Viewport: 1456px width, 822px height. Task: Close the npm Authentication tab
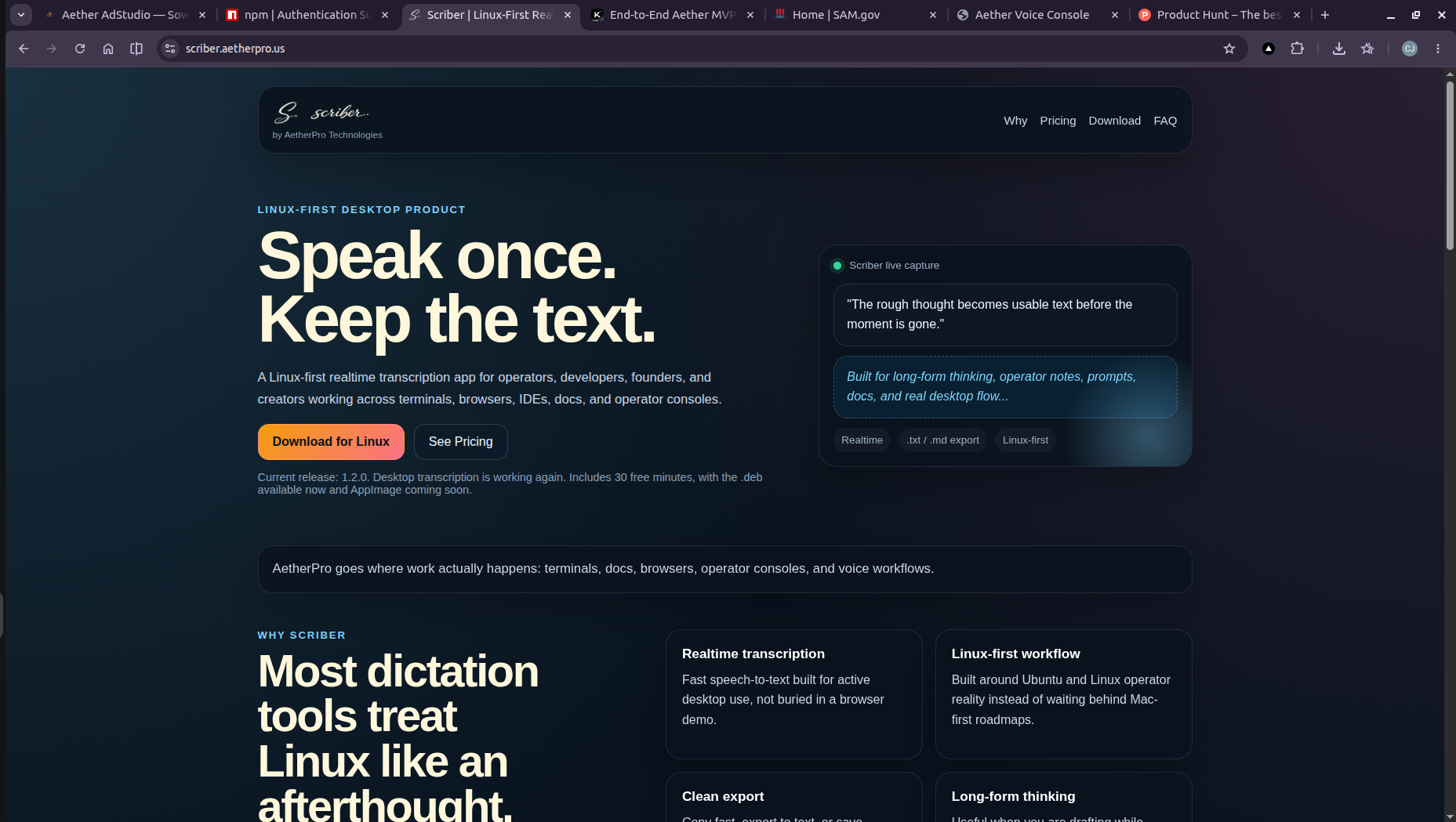pos(385,15)
